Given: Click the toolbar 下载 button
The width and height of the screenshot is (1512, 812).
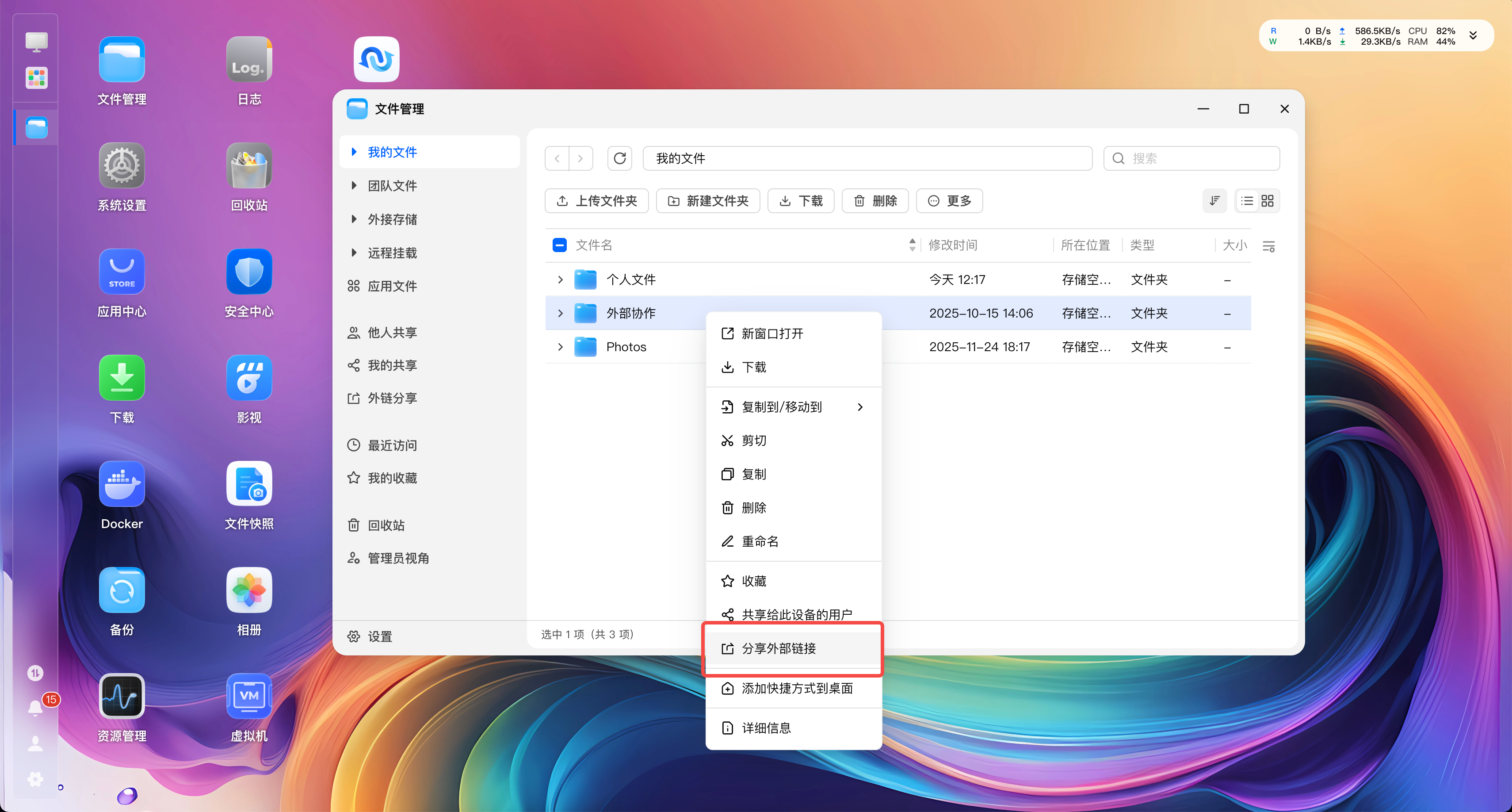Looking at the screenshot, I should tap(801, 201).
